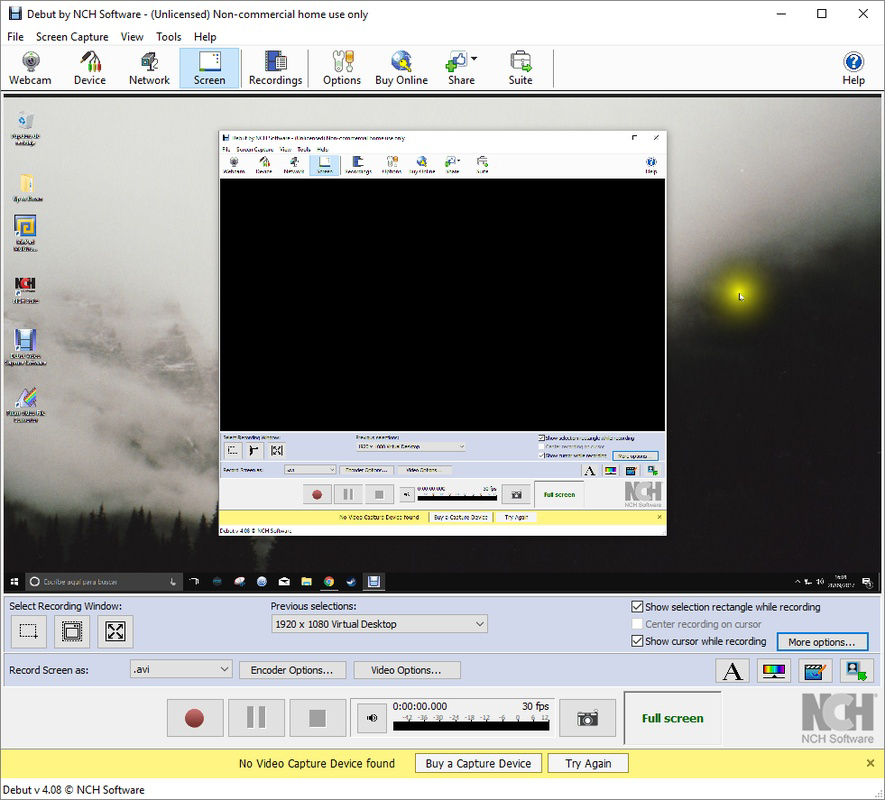Screen dimensions: 885x800
Task: Pause the recording
Action: tap(256, 718)
